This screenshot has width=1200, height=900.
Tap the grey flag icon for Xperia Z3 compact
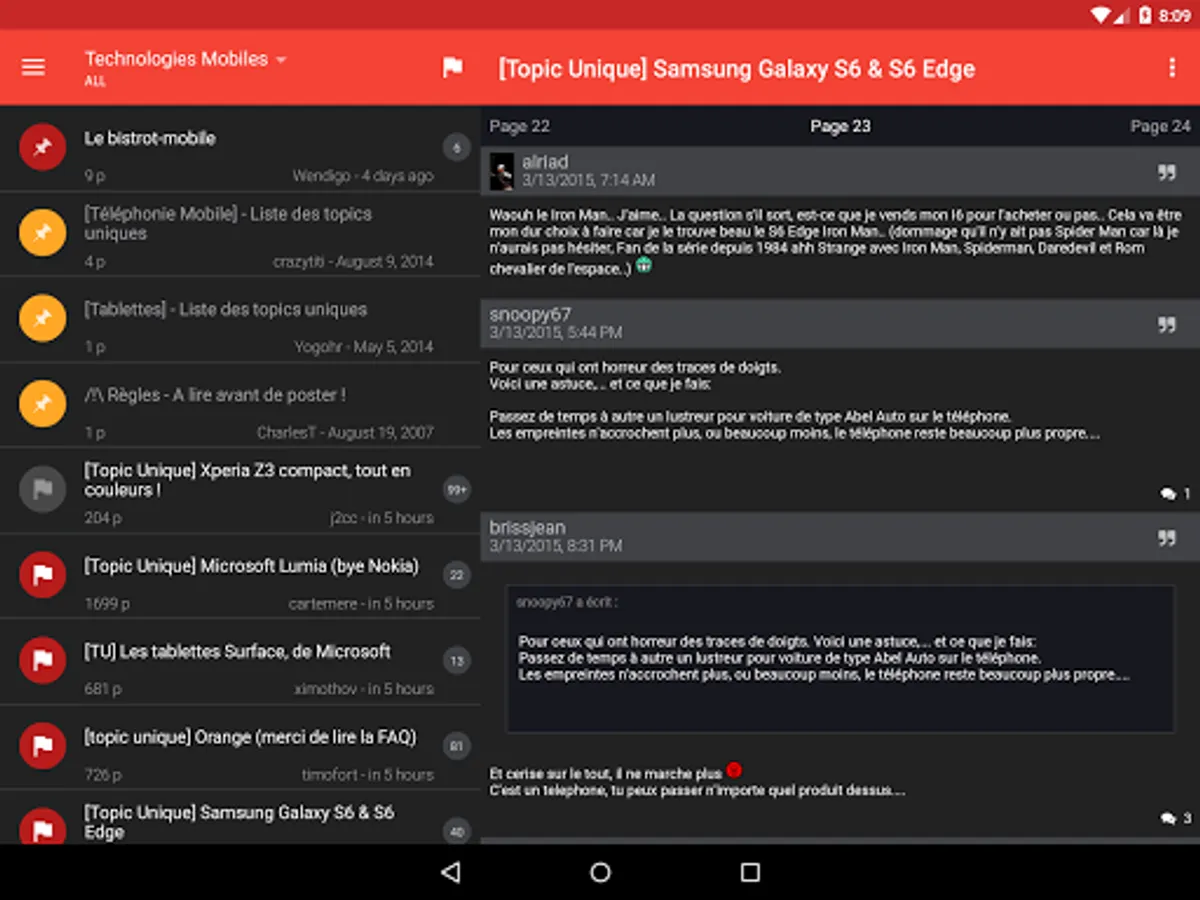[x=43, y=490]
